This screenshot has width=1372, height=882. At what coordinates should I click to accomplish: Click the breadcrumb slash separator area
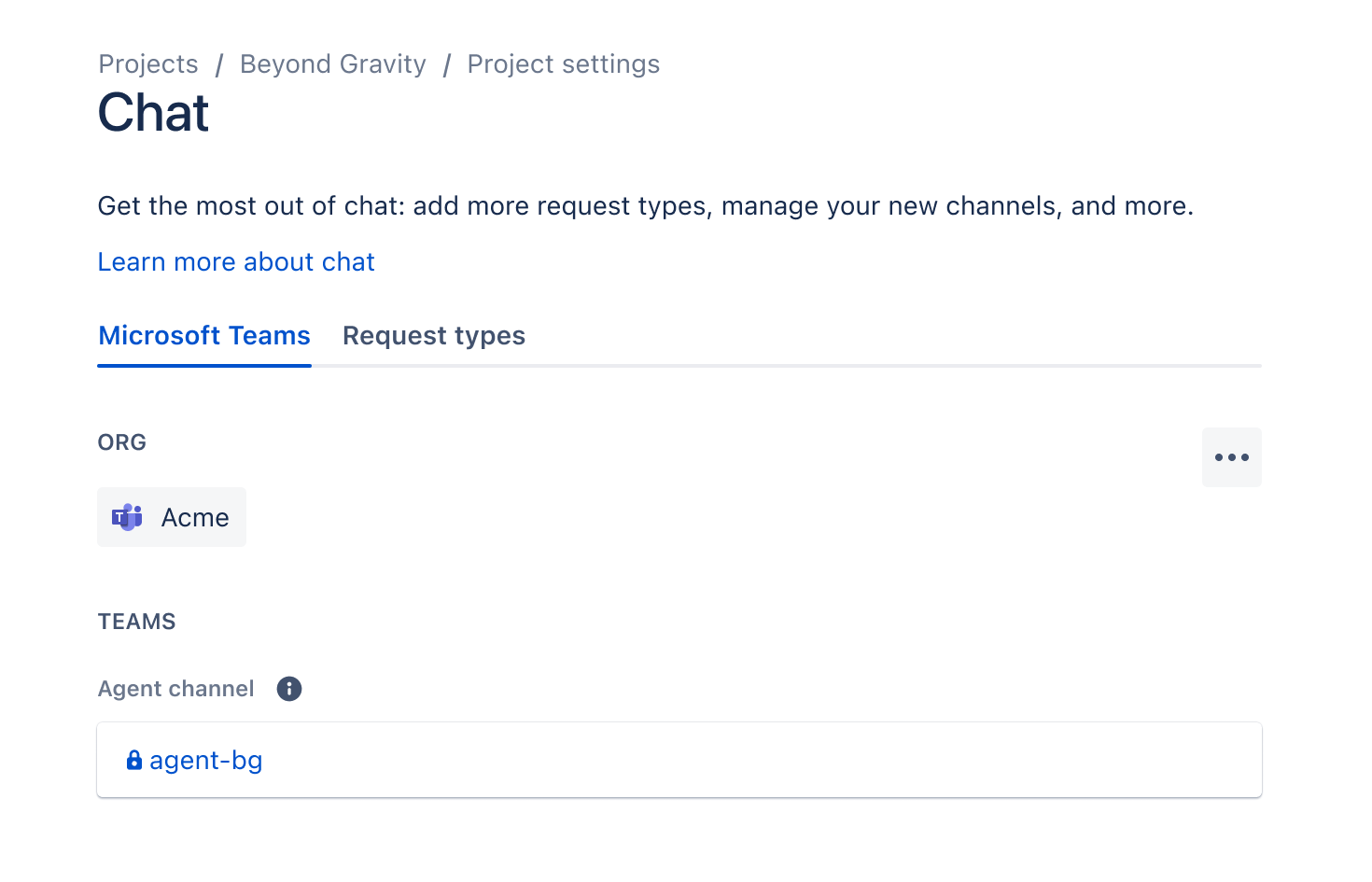(218, 63)
